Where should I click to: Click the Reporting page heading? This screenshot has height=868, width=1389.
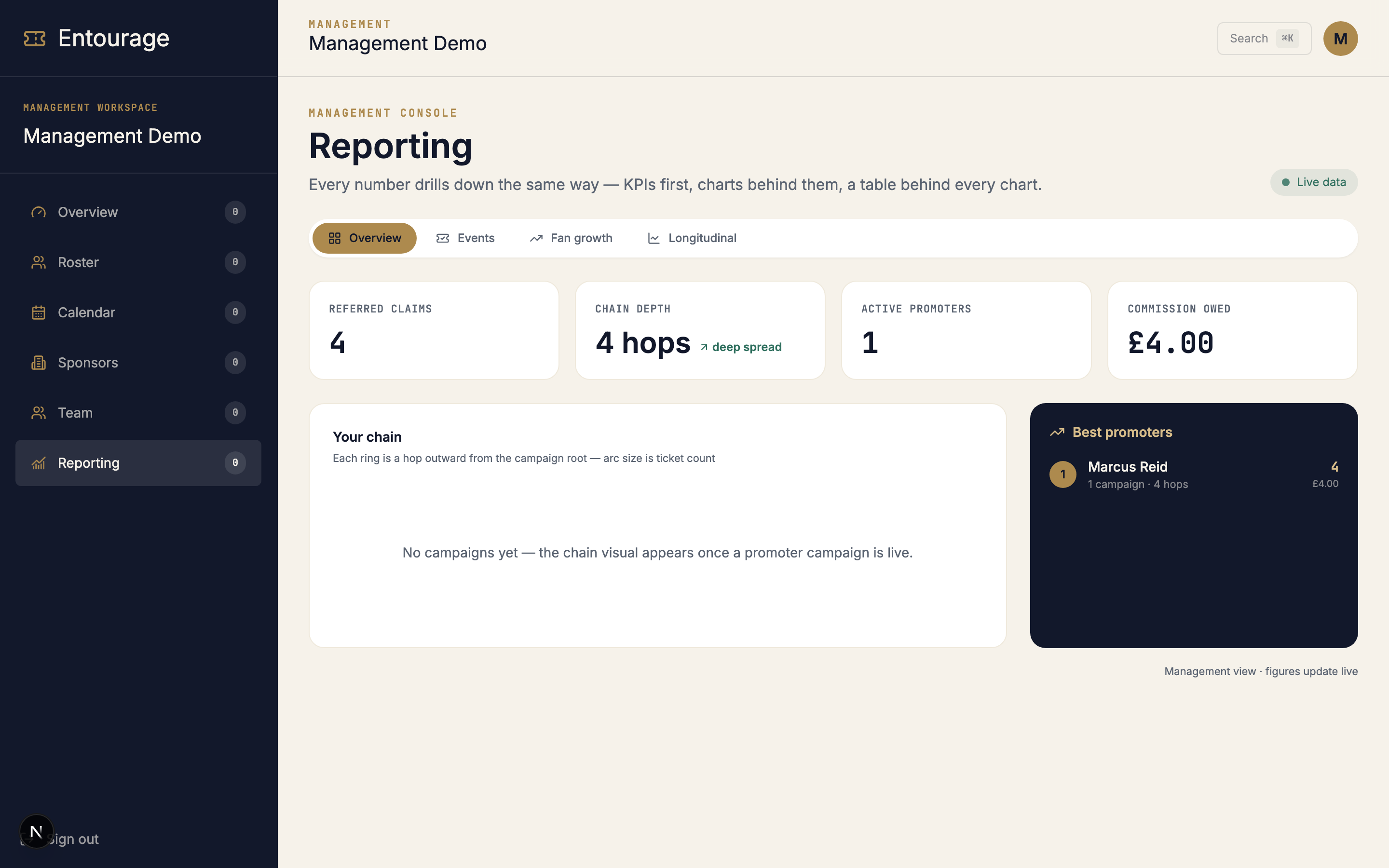(x=390, y=146)
